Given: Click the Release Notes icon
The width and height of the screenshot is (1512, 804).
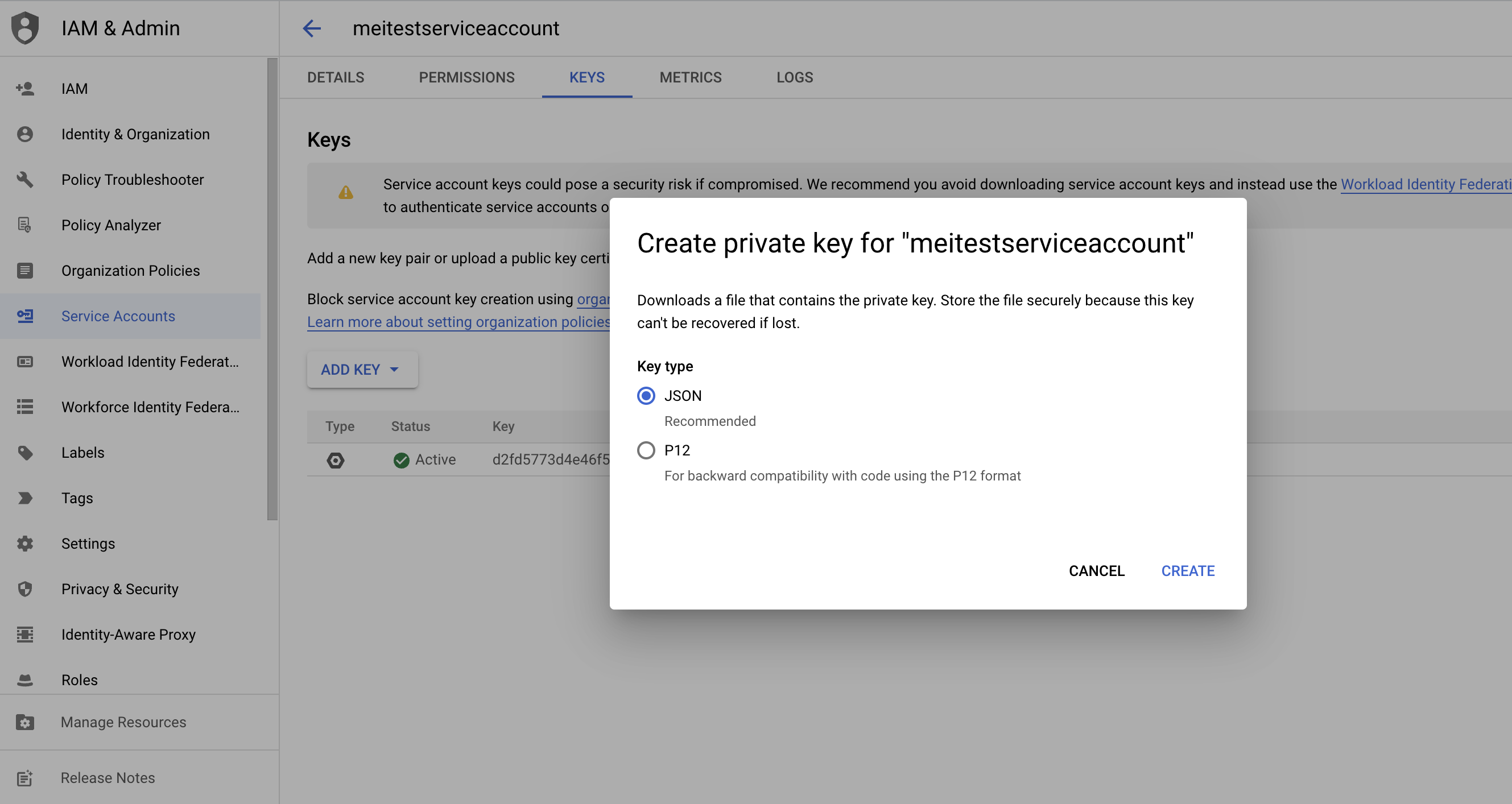Looking at the screenshot, I should point(24,778).
